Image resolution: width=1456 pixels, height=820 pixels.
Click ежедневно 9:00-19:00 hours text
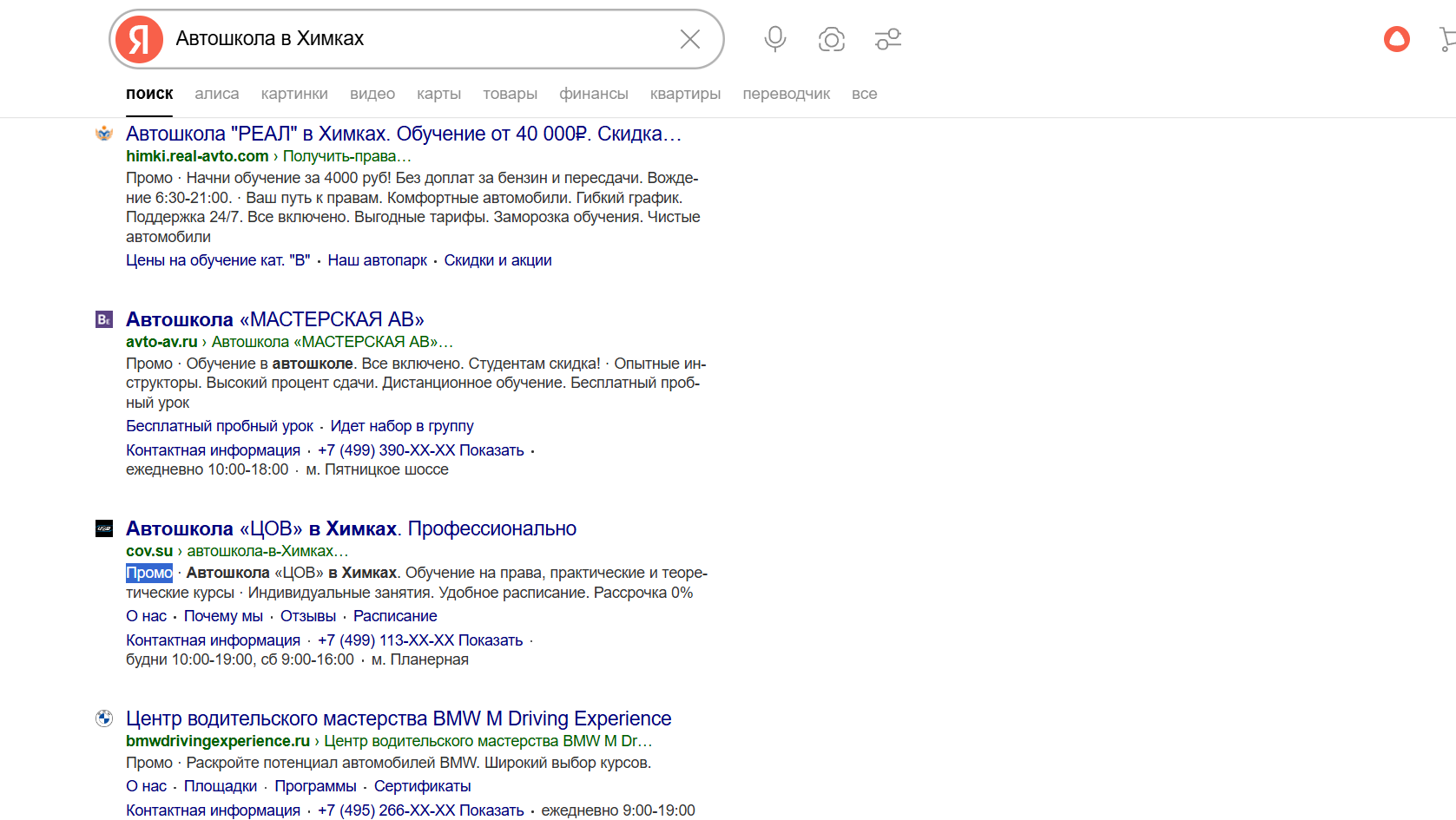(618, 810)
